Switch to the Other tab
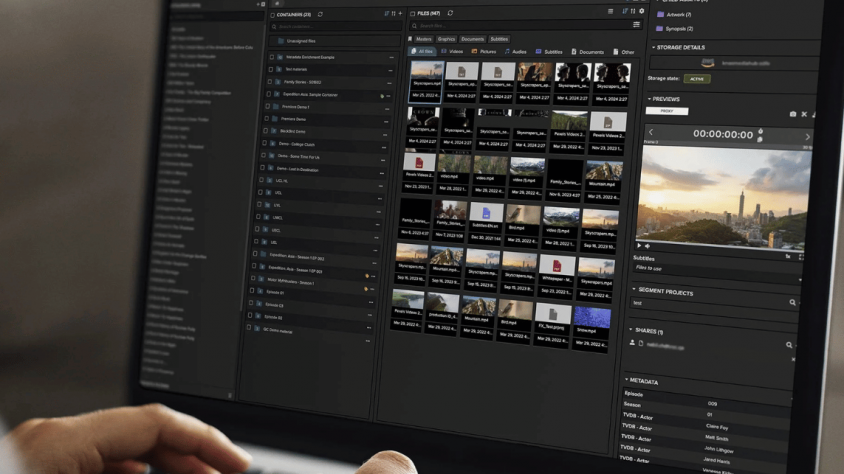The height and width of the screenshot is (474, 844). click(x=624, y=52)
